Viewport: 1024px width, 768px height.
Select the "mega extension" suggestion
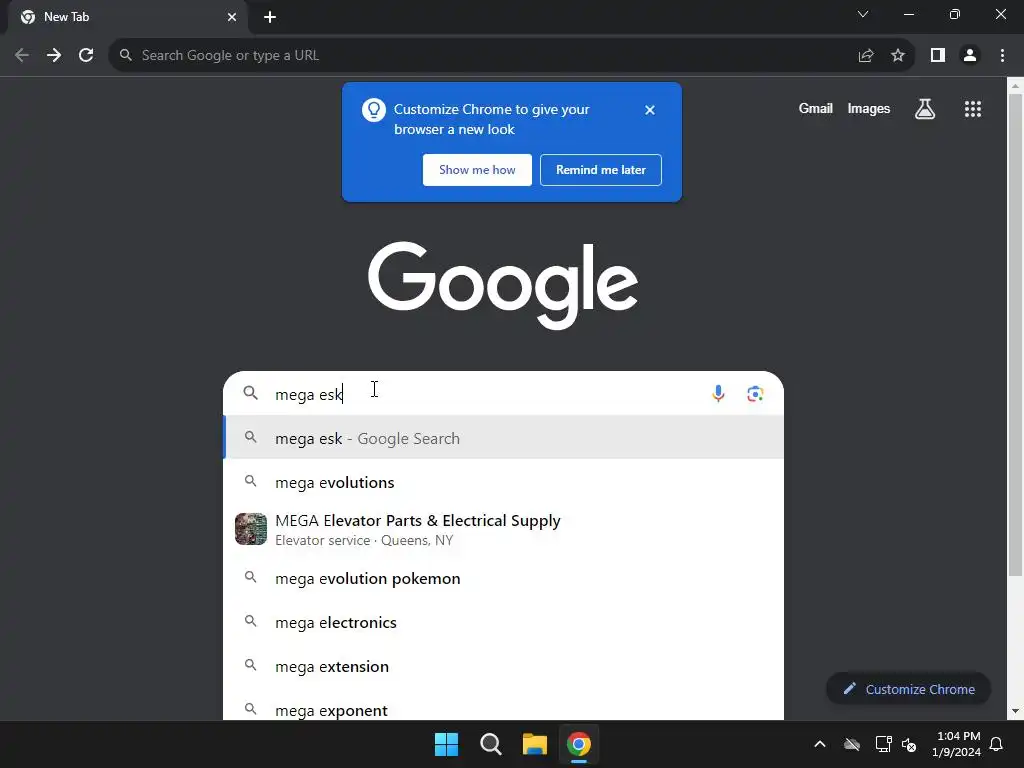click(504, 666)
